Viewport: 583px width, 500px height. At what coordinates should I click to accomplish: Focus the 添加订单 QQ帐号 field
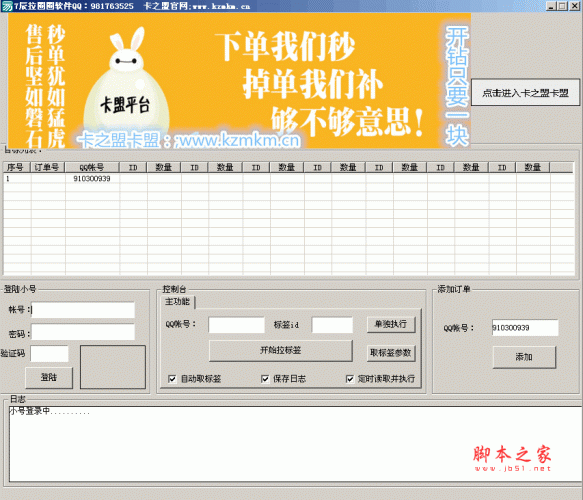click(525, 328)
